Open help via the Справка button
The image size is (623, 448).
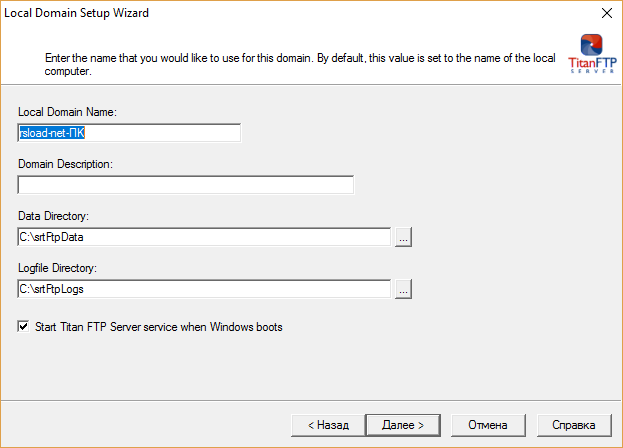point(573,425)
